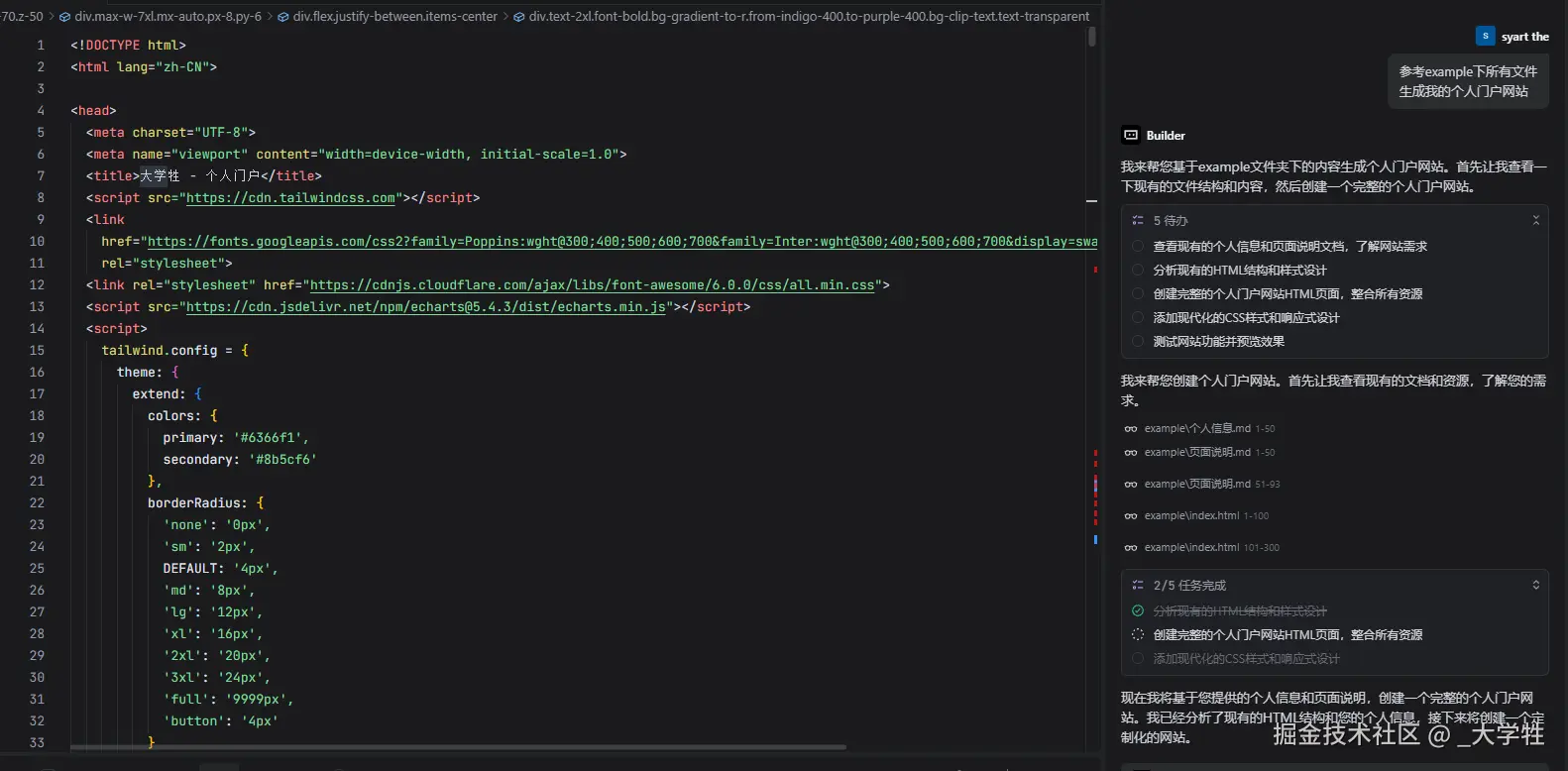Viewport: 1568px width, 771px height.
Task: Click the 'syart the' username label
Action: pyautogui.click(x=1524, y=37)
